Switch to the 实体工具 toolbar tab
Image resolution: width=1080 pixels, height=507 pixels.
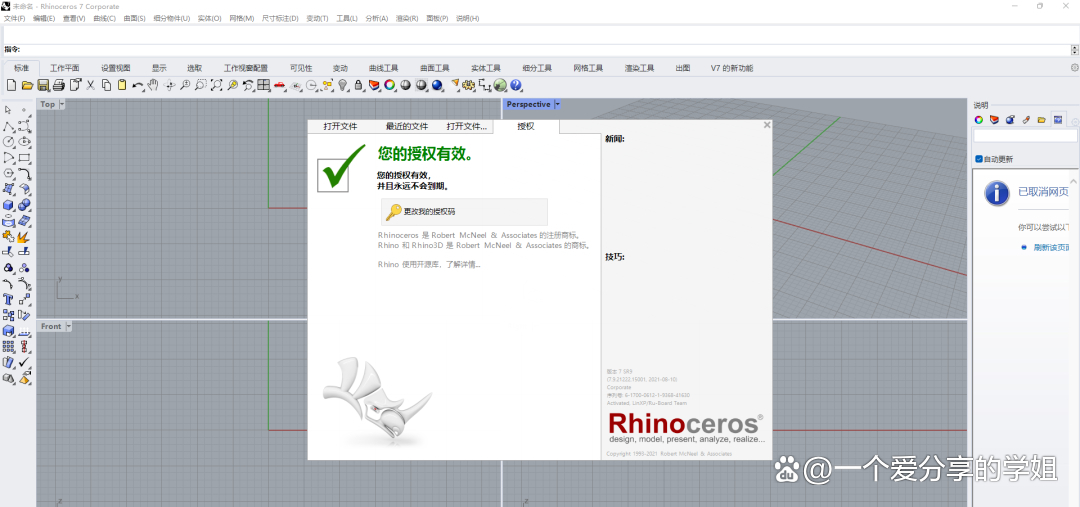(486, 68)
